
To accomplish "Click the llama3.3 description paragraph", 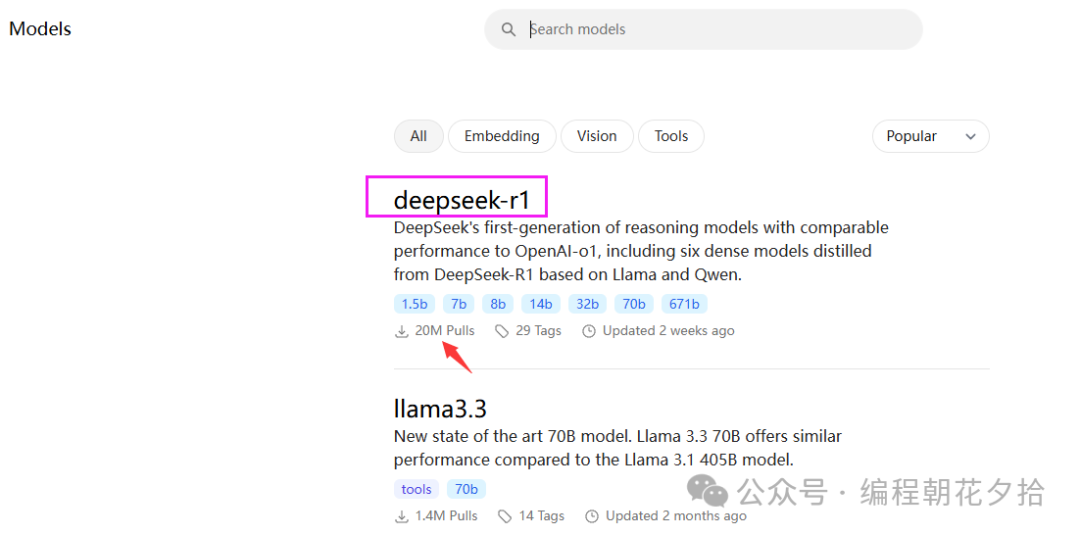I will point(618,448).
